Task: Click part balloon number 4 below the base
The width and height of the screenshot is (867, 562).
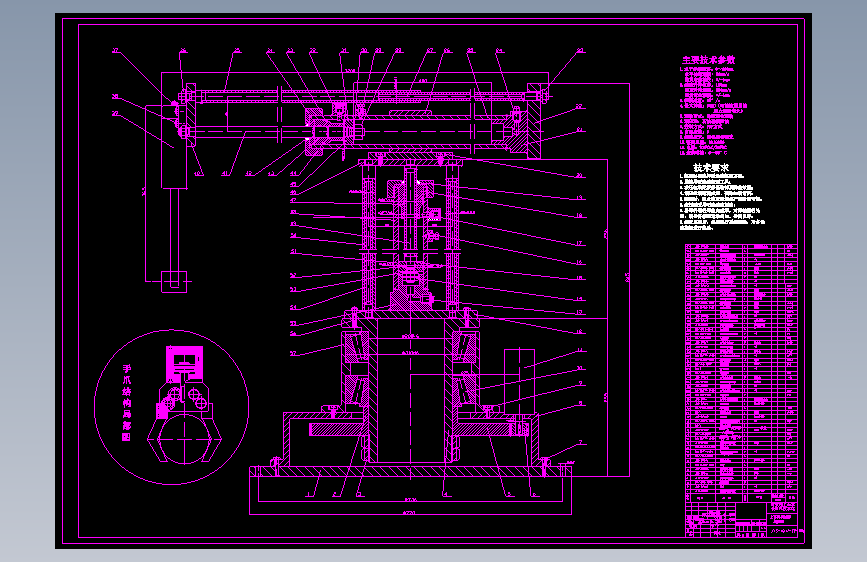Action: coord(446,494)
